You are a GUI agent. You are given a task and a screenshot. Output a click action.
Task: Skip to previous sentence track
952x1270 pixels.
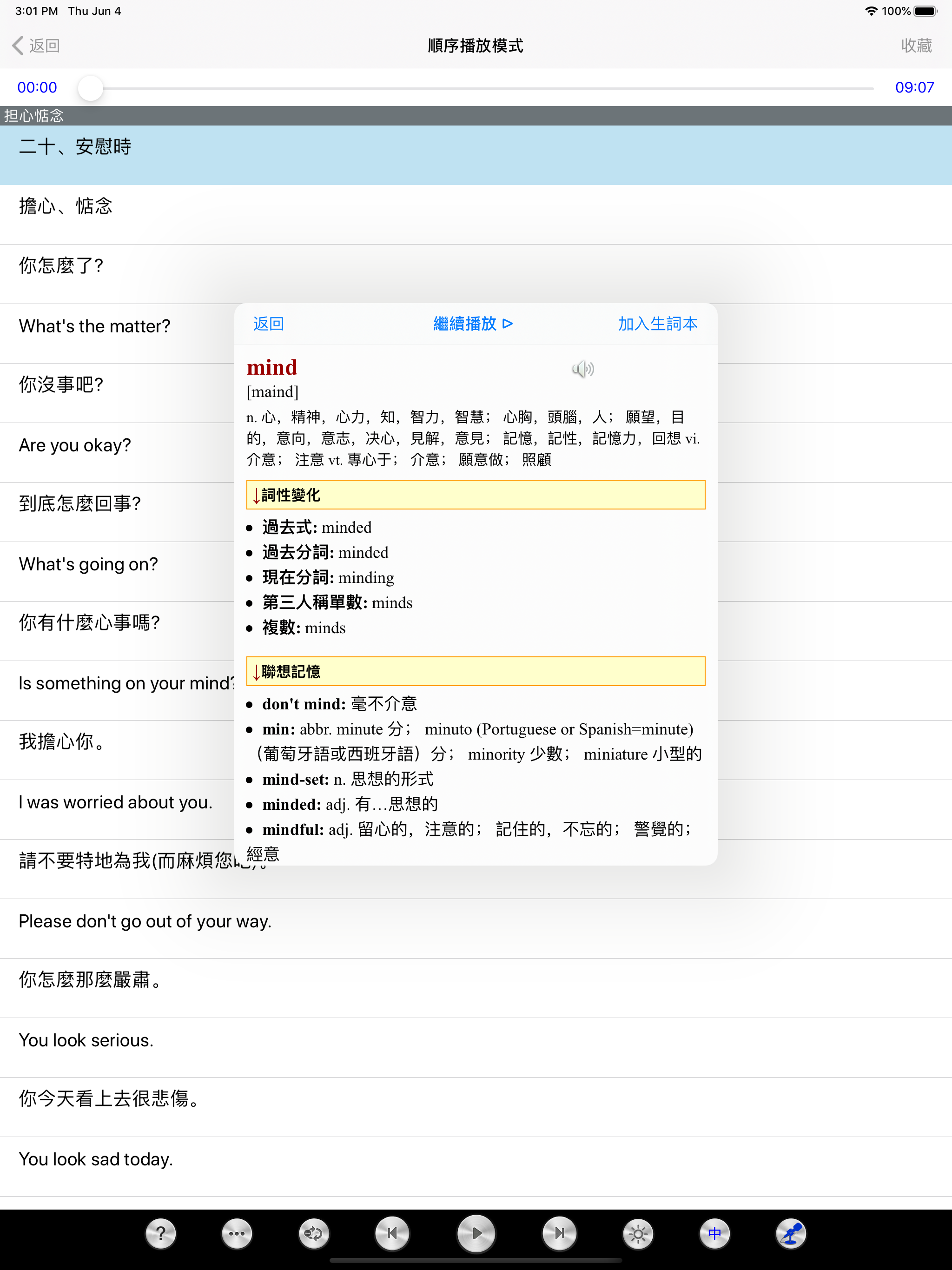pos(392,1233)
